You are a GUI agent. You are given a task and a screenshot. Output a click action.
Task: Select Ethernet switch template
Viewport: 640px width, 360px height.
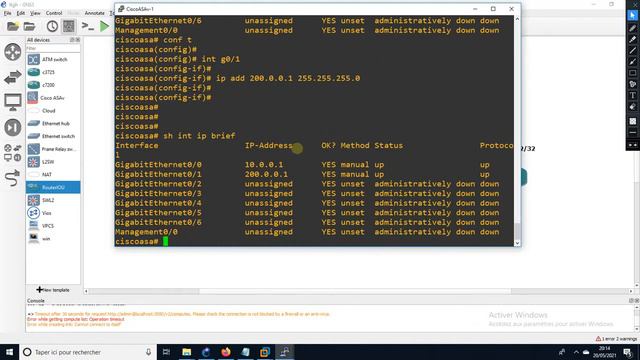53,136
